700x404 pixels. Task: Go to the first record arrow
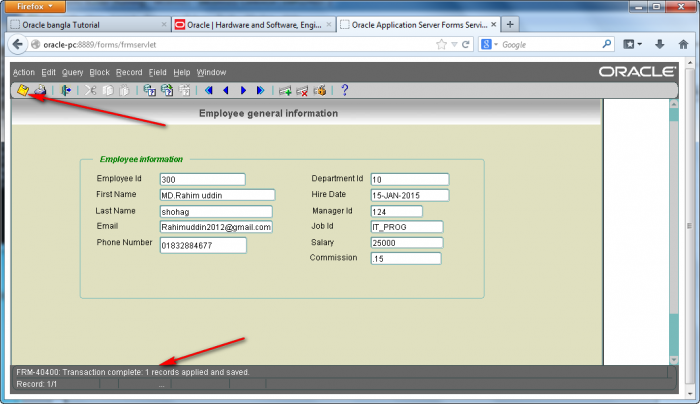pyautogui.click(x=209, y=90)
